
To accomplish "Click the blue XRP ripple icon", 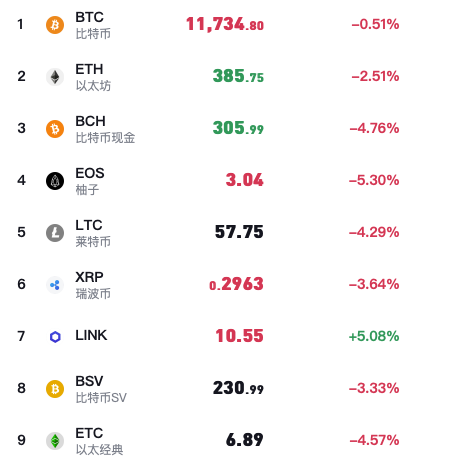I will pos(55,285).
